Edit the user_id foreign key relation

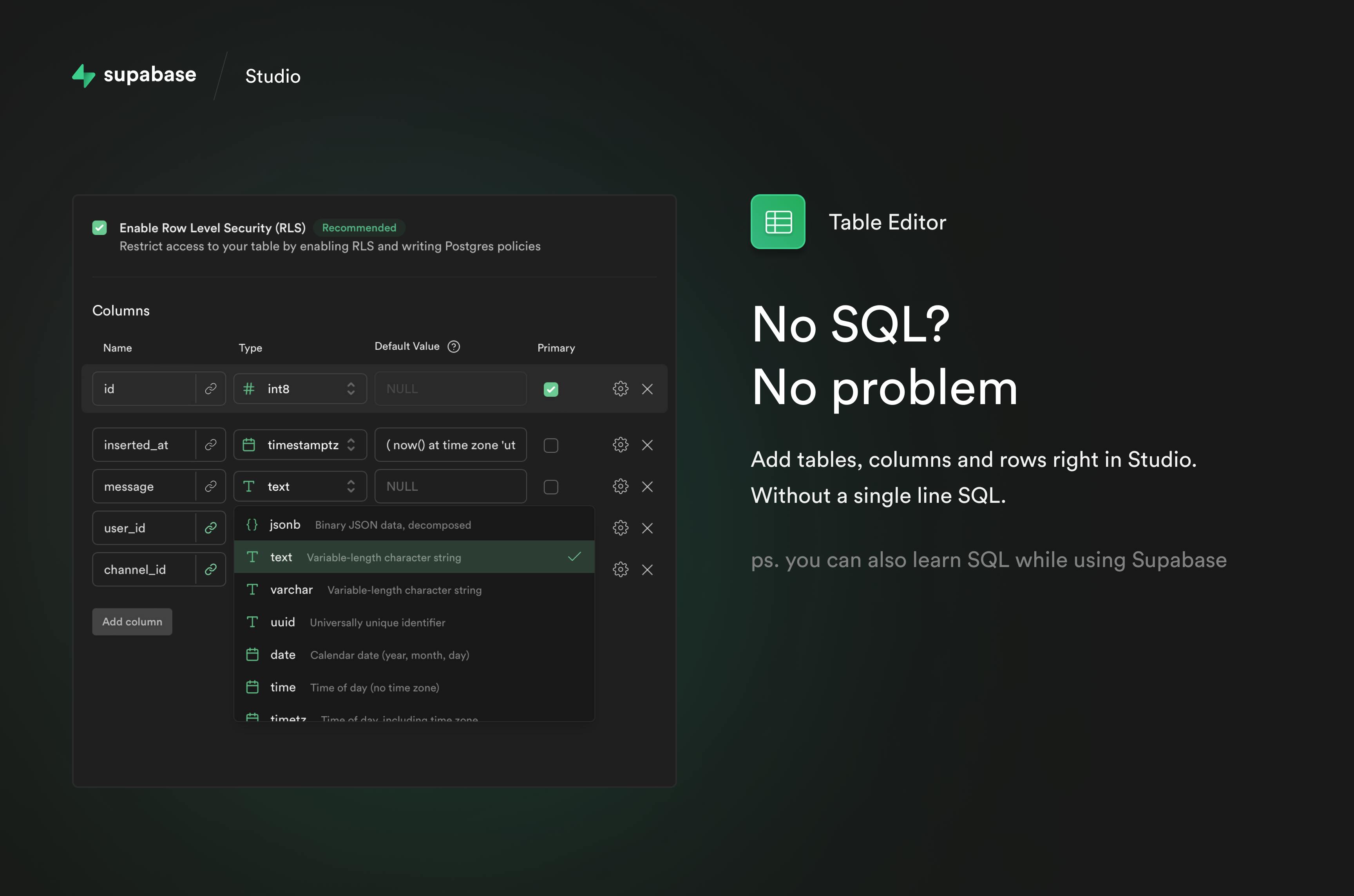(x=211, y=528)
